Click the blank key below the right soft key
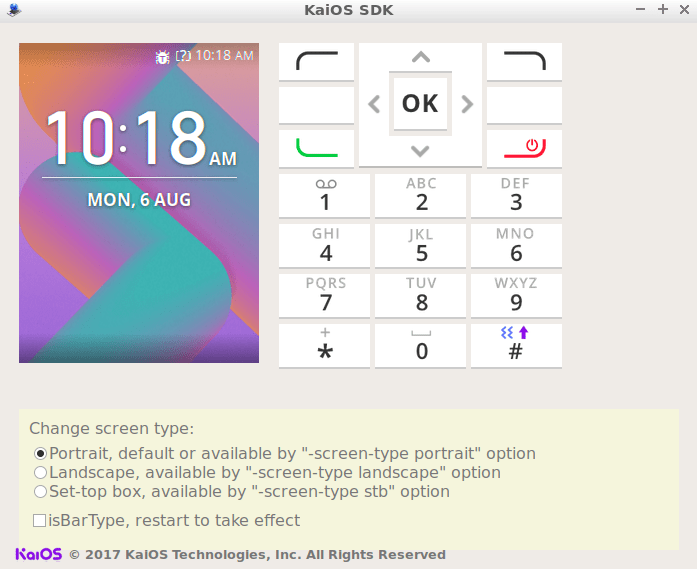Viewport: 697px width, 569px height. pos(525,105)
